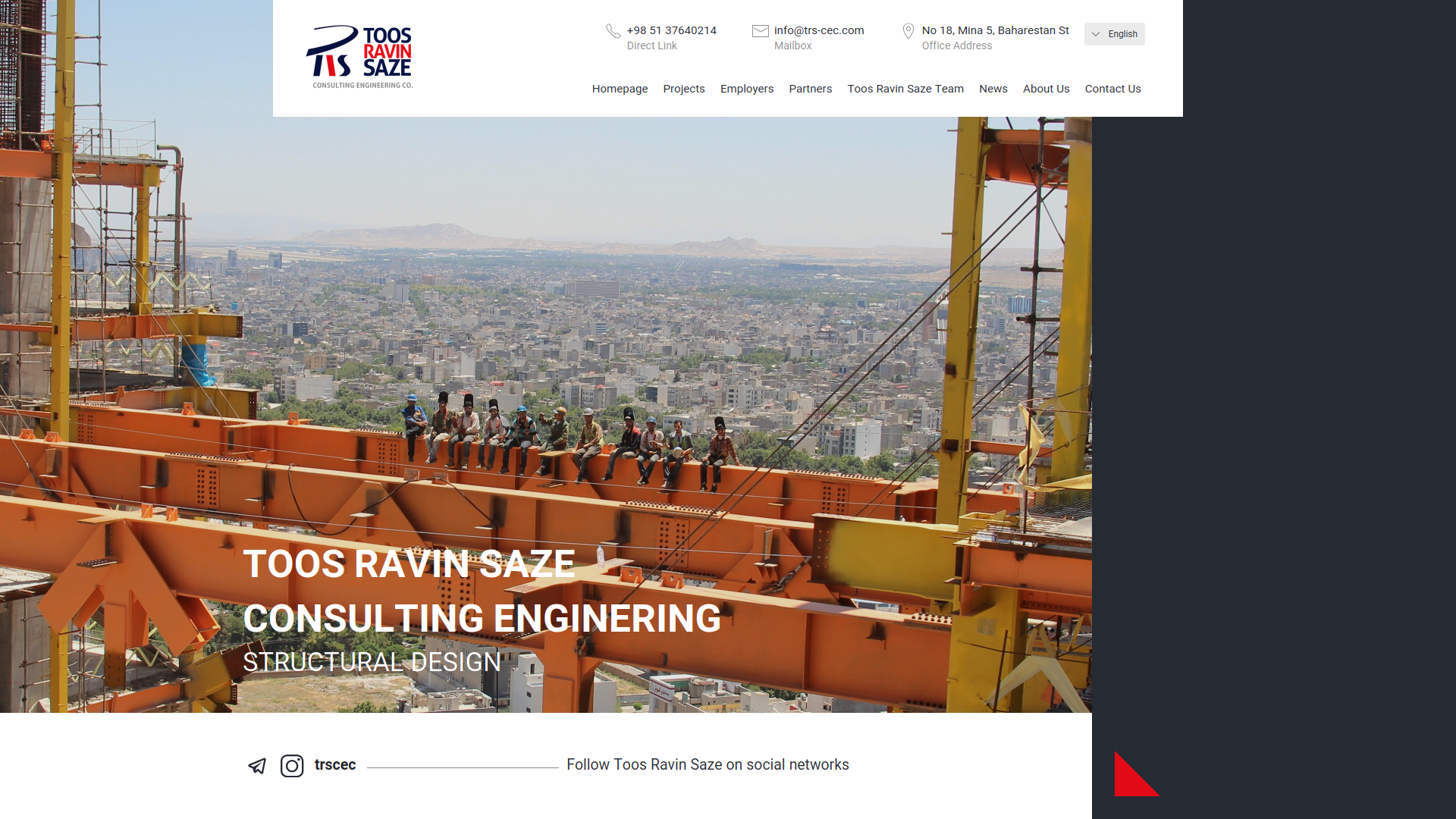The width and height of the screenshot is (1456, 819).
Task: Click the trscec social handle
Action: [x=335, y=764]
